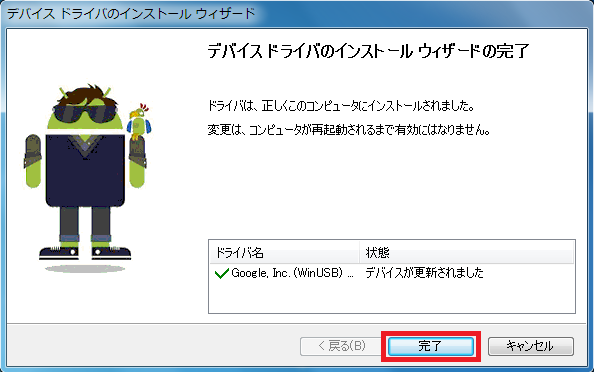Click the Android robot mascot image
This screenshot has height=372, width=594.
coord(87,178)
